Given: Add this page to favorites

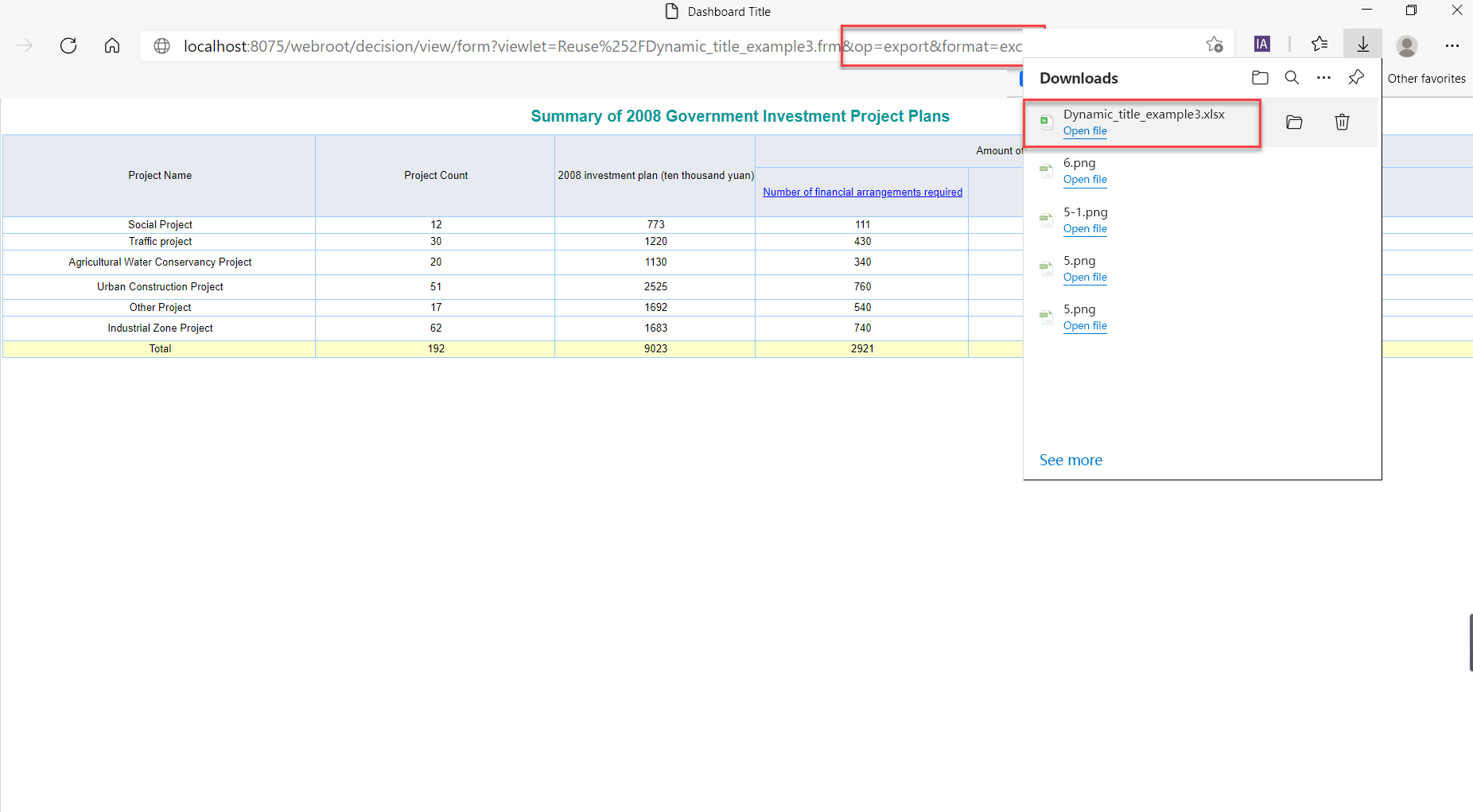Looking at the screenshot, I should [x=1214, y=45].
